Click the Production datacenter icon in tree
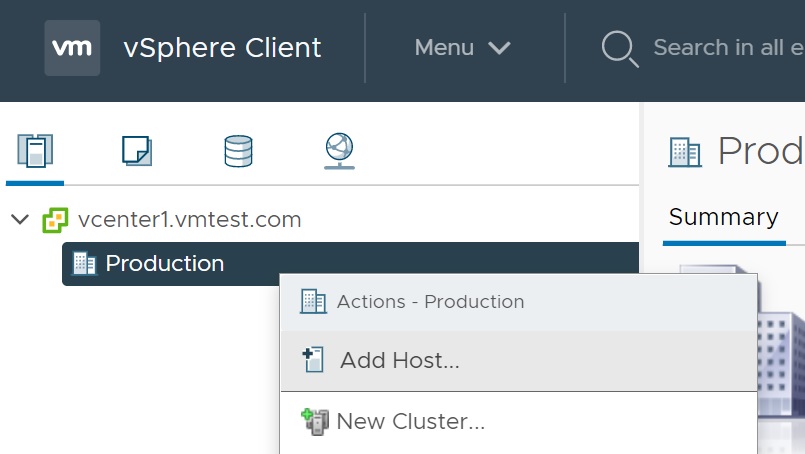 point(84,264)
